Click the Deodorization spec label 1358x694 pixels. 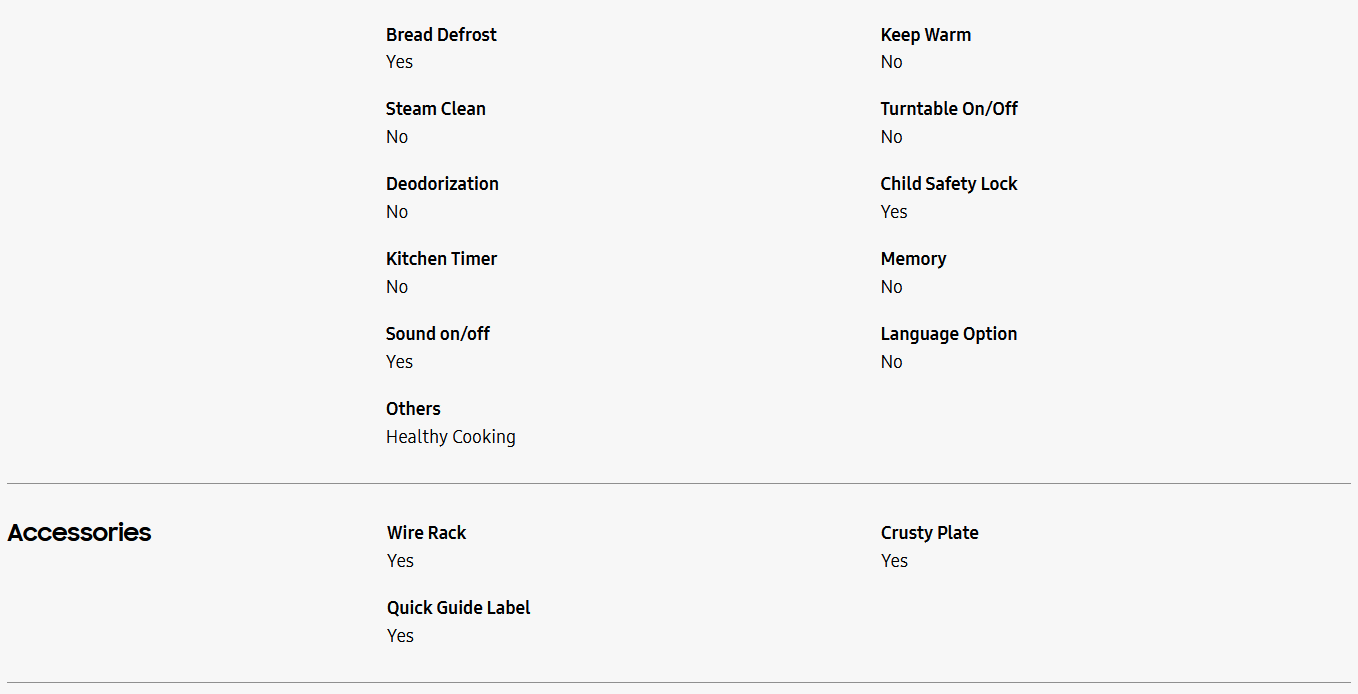(442, 184)
